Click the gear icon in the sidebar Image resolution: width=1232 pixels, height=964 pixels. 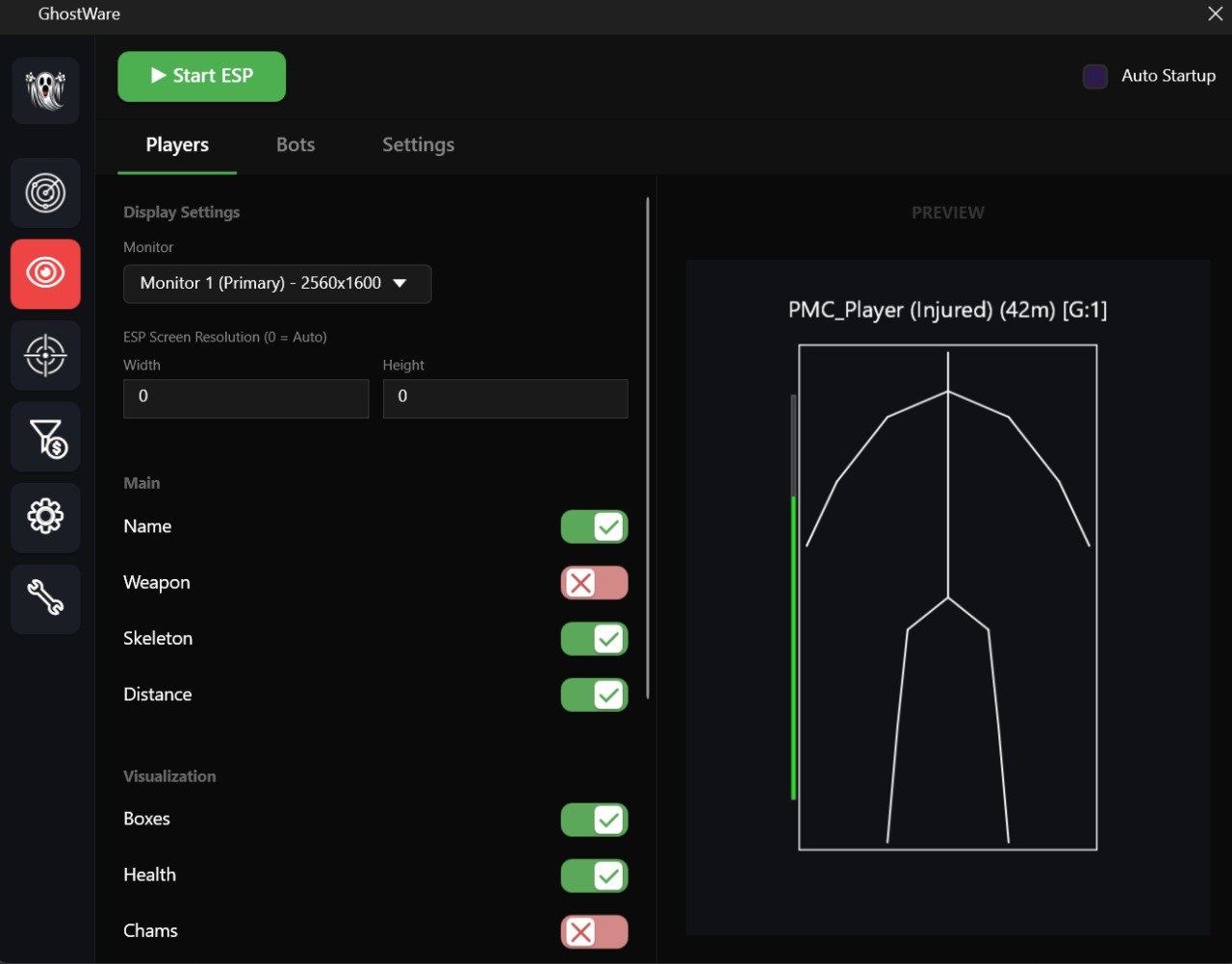(45, 518)
